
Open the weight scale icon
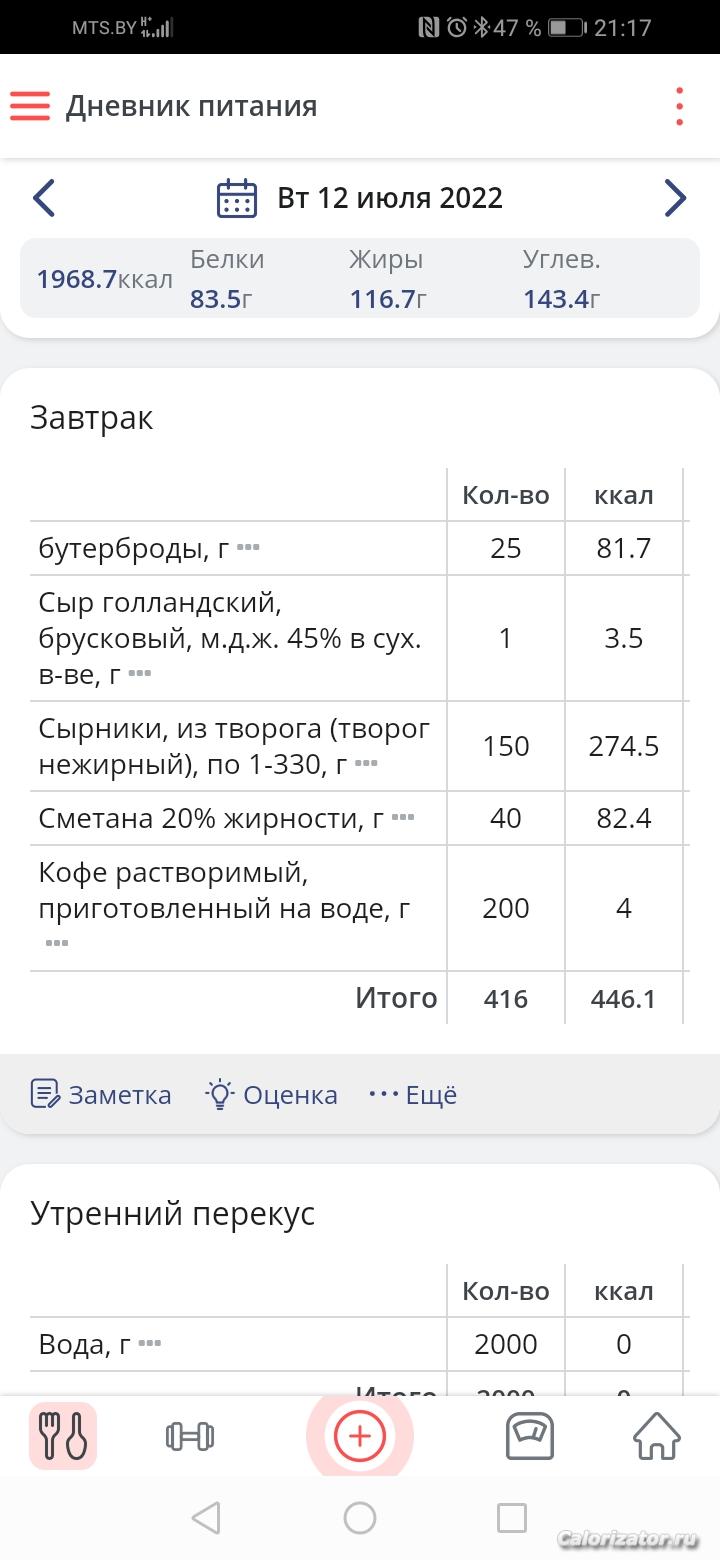(530, 1437)
